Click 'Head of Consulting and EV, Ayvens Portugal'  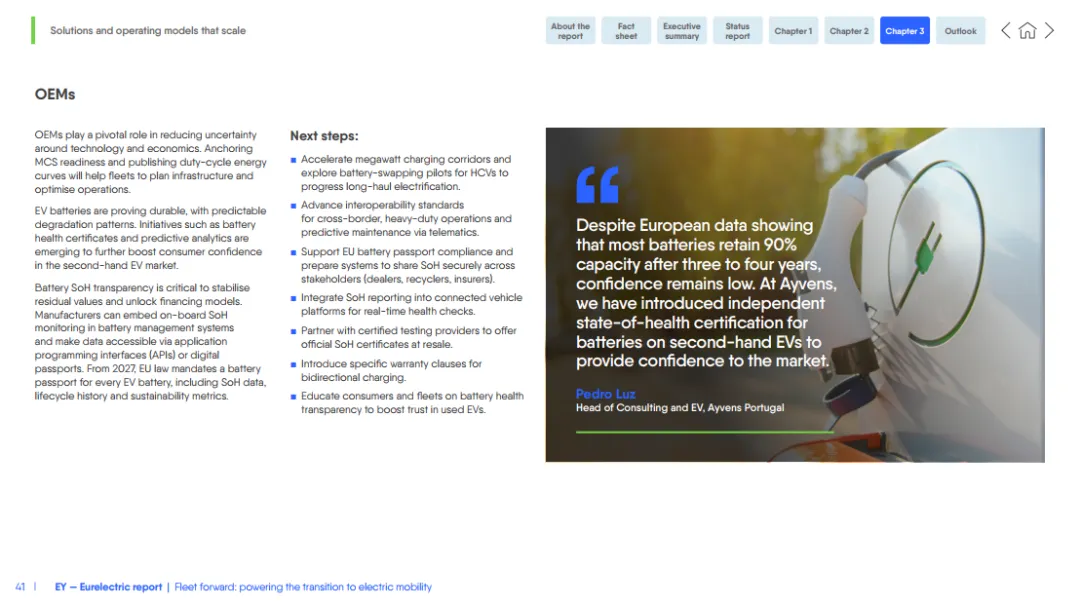pos(680,408)
